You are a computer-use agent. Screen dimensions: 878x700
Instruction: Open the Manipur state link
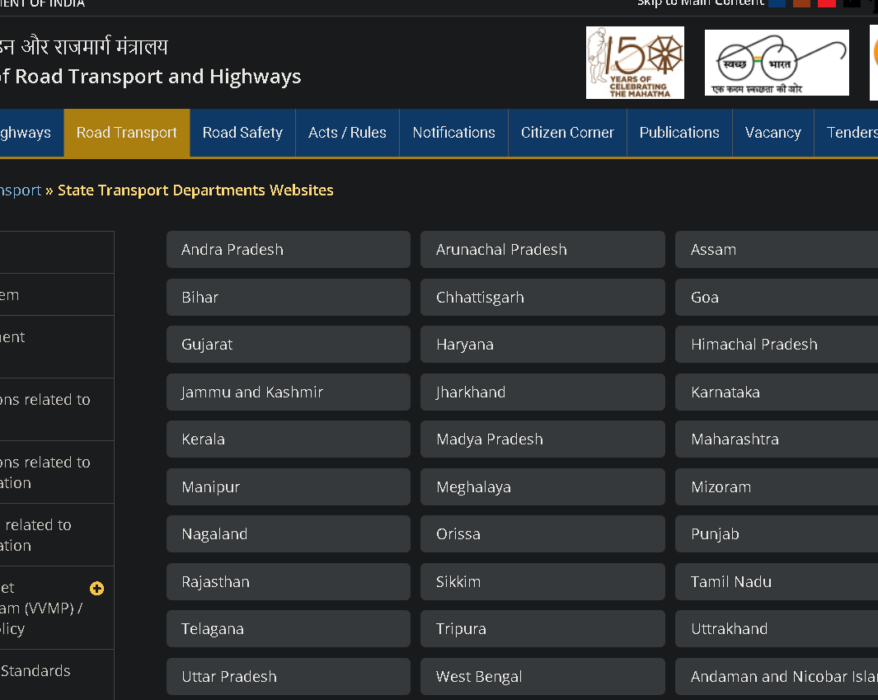click(x=288, y=487)
